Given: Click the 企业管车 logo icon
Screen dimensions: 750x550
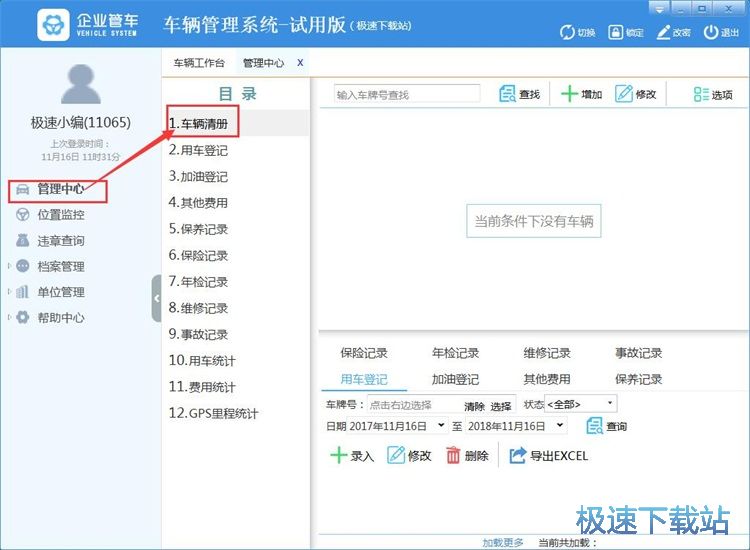Looking at the screenshot, I should [x=53, y=24].
